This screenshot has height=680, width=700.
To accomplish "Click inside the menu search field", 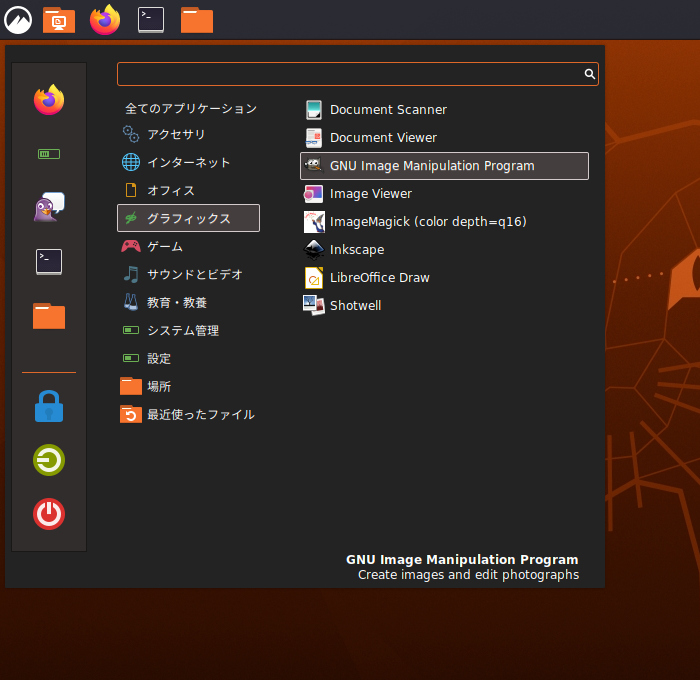I will 358,74.
